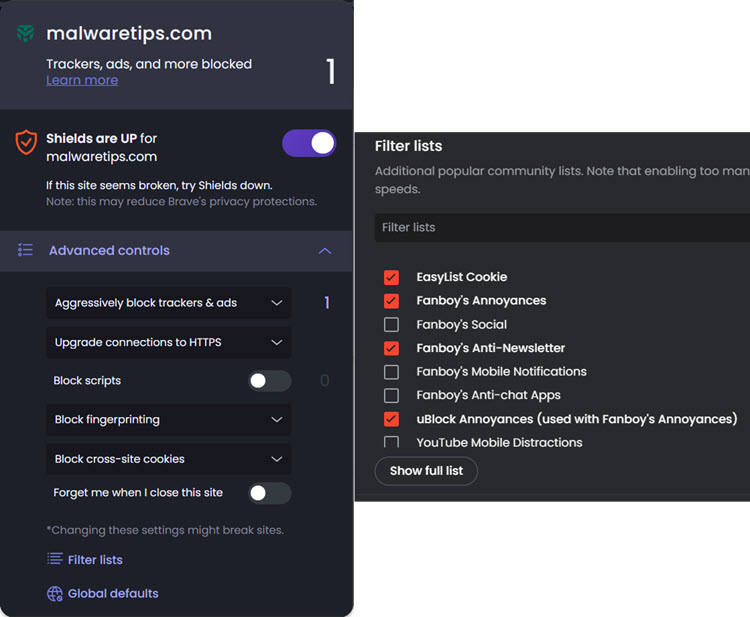Screen dimensions: 750x617
Task: Check Fanboy's Mobile Notifications checkbox
Action: [391, 371]
